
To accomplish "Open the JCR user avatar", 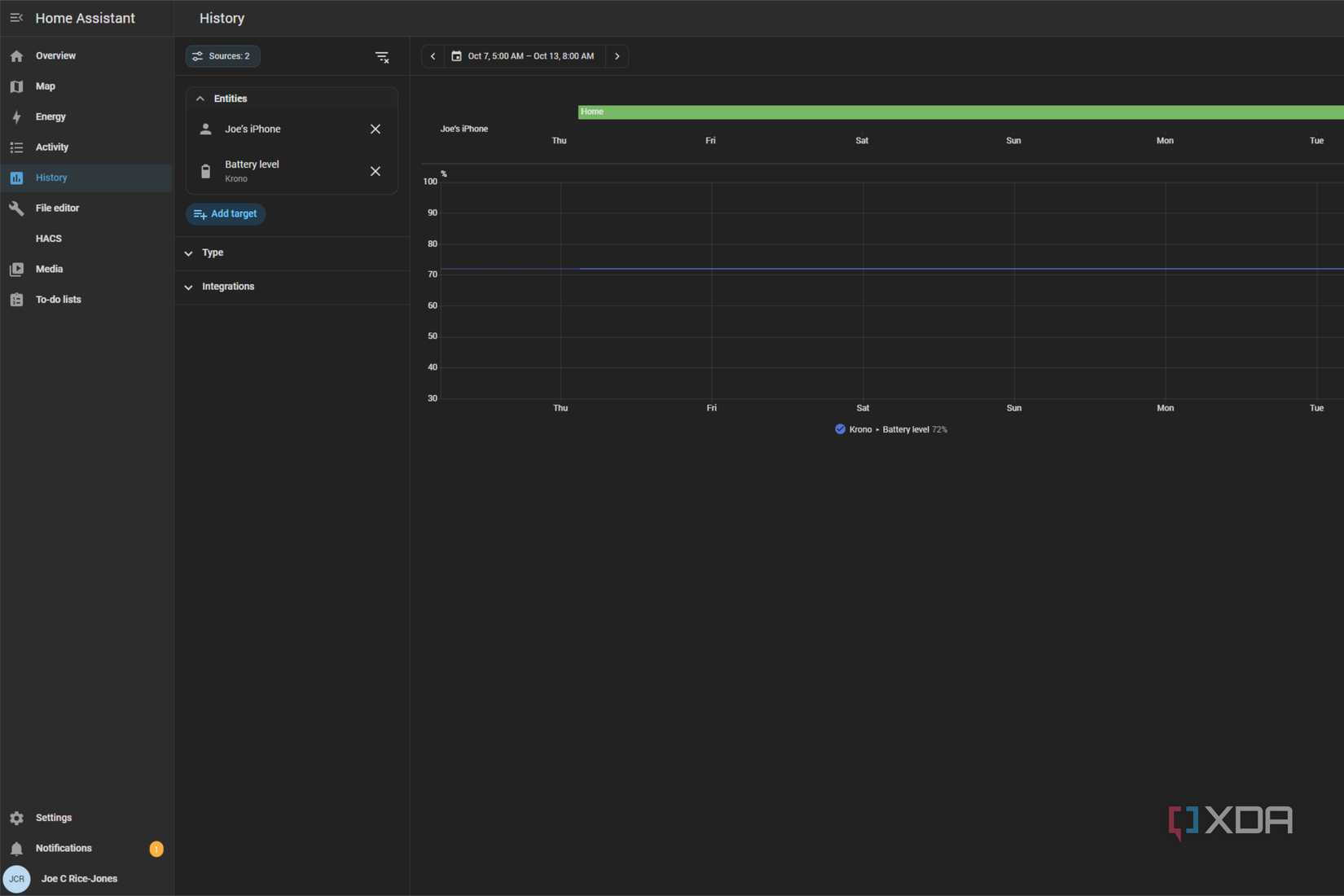I will 16,879.
